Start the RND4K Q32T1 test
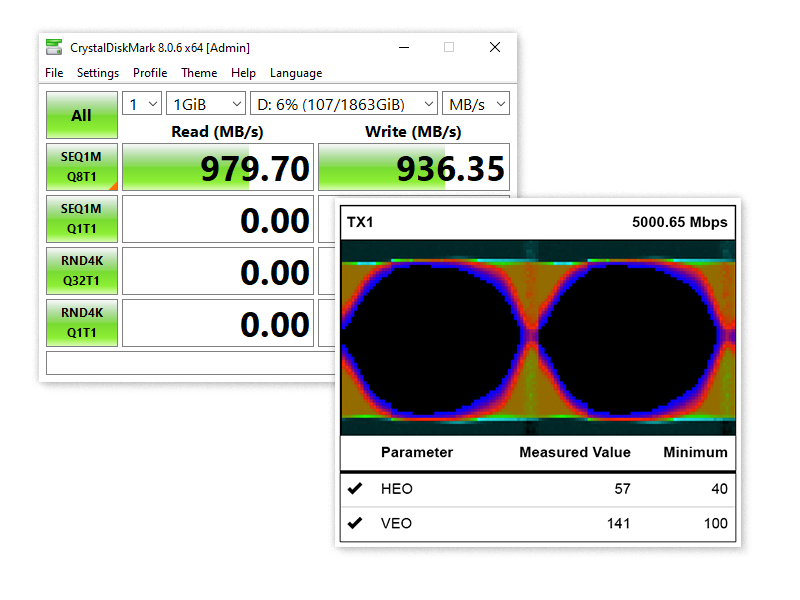Screen dimensions: 800x600 pos(82,271)
